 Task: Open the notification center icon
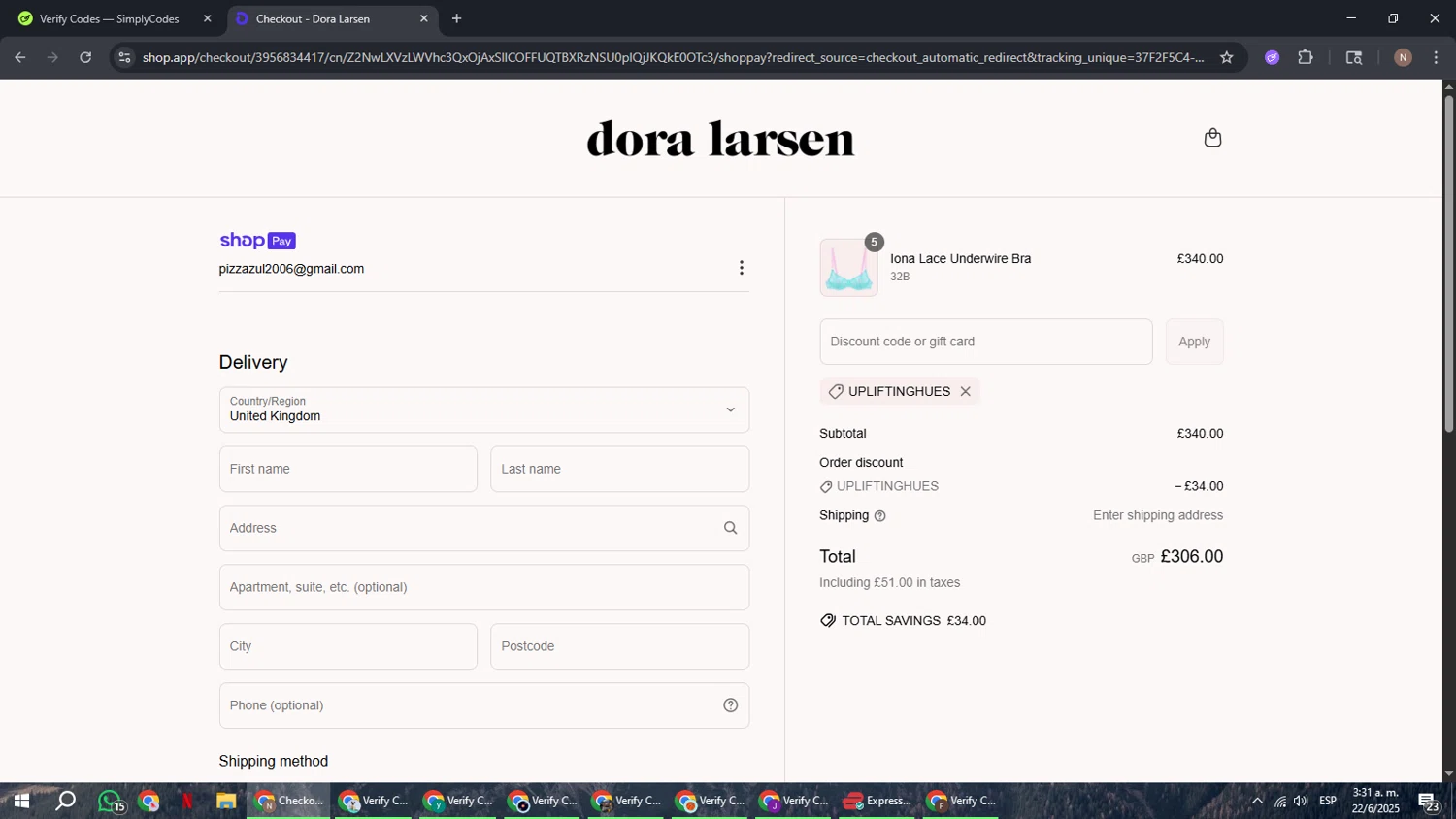1429,802
